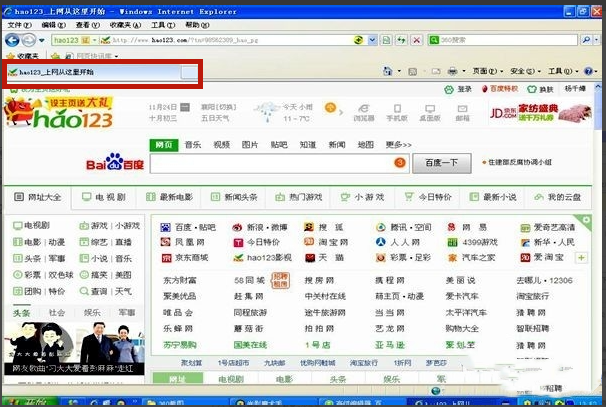Select the 网页 search type tab

(164, 145)
